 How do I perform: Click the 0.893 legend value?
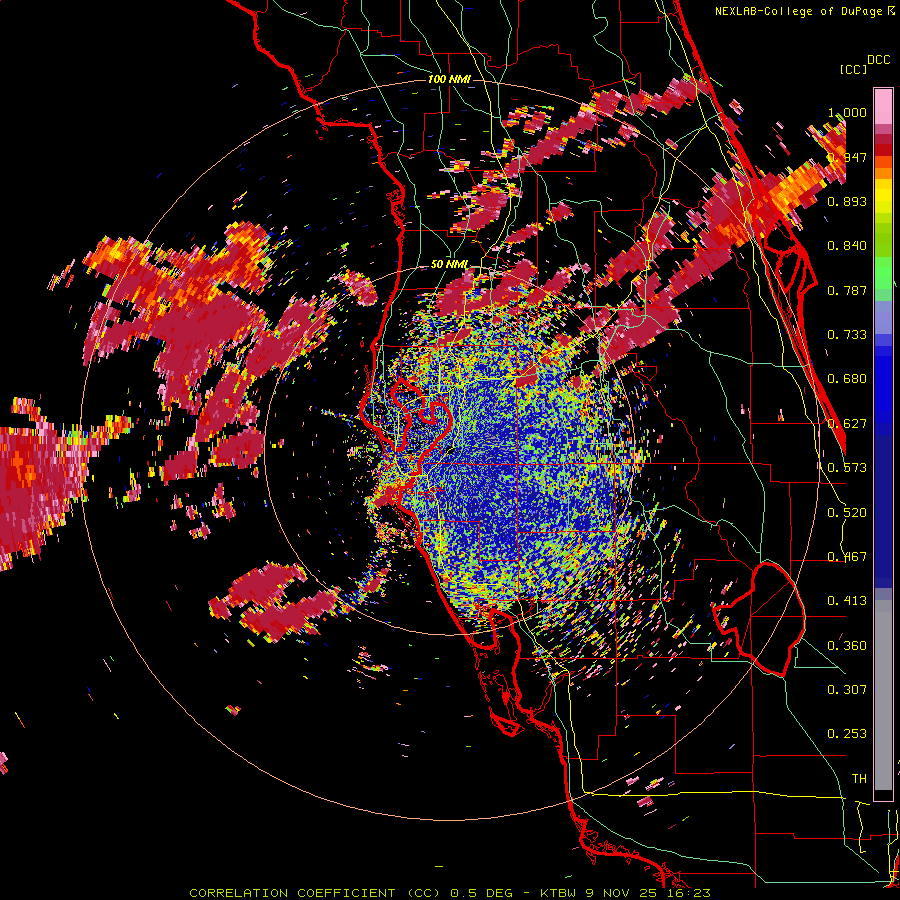847,201
